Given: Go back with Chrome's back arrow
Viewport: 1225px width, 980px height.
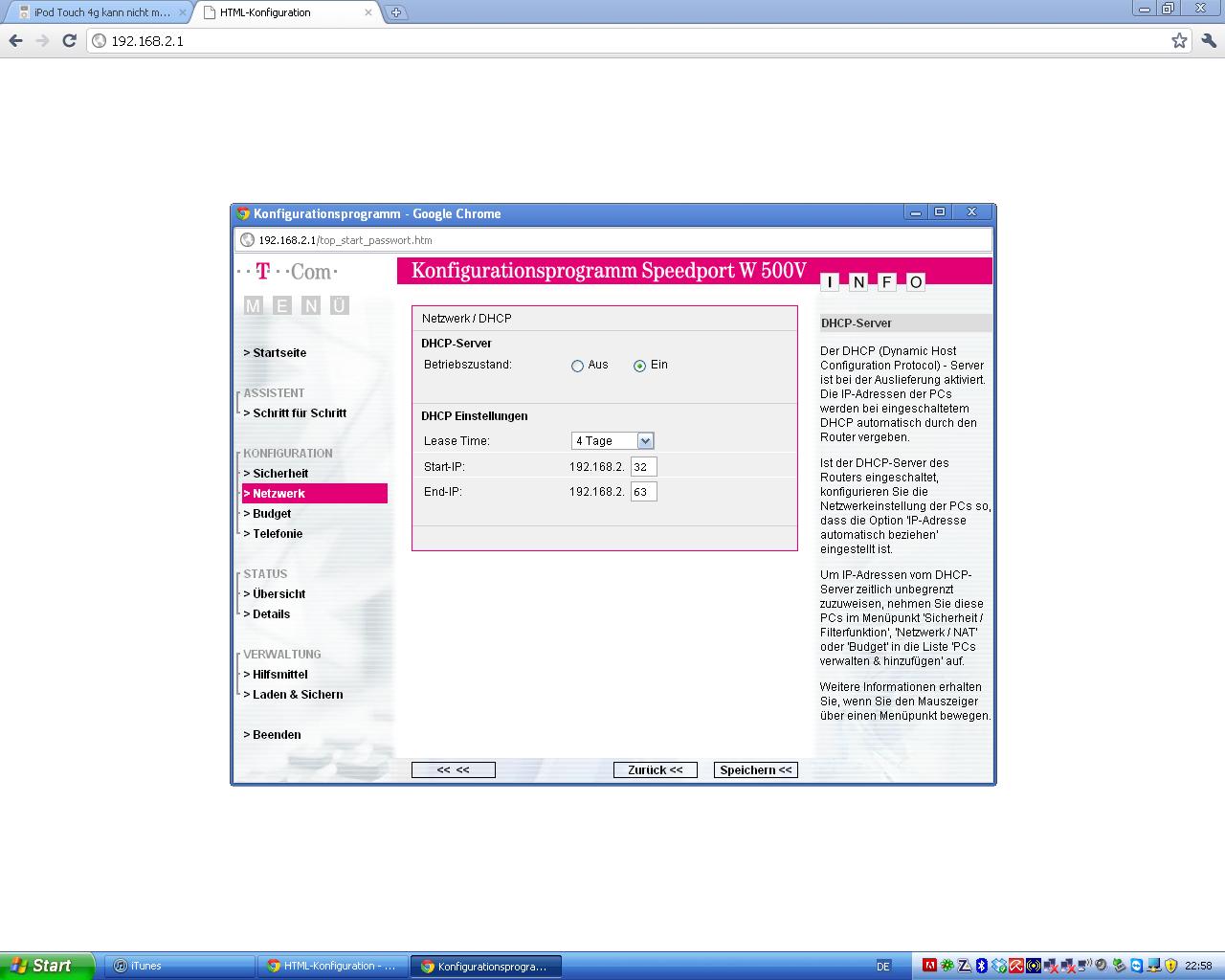Looking at the screenshot, I should pos(15,40).
